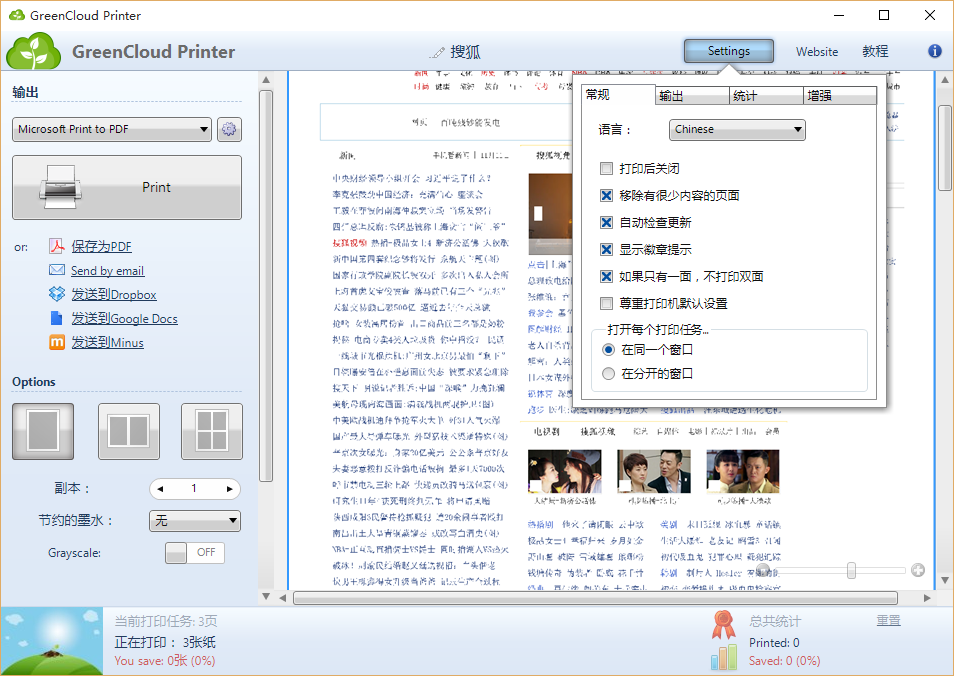954x676 pixels.
Task: Uncheck the 自动检查更新 checkbox
Action: pos(606,223)
